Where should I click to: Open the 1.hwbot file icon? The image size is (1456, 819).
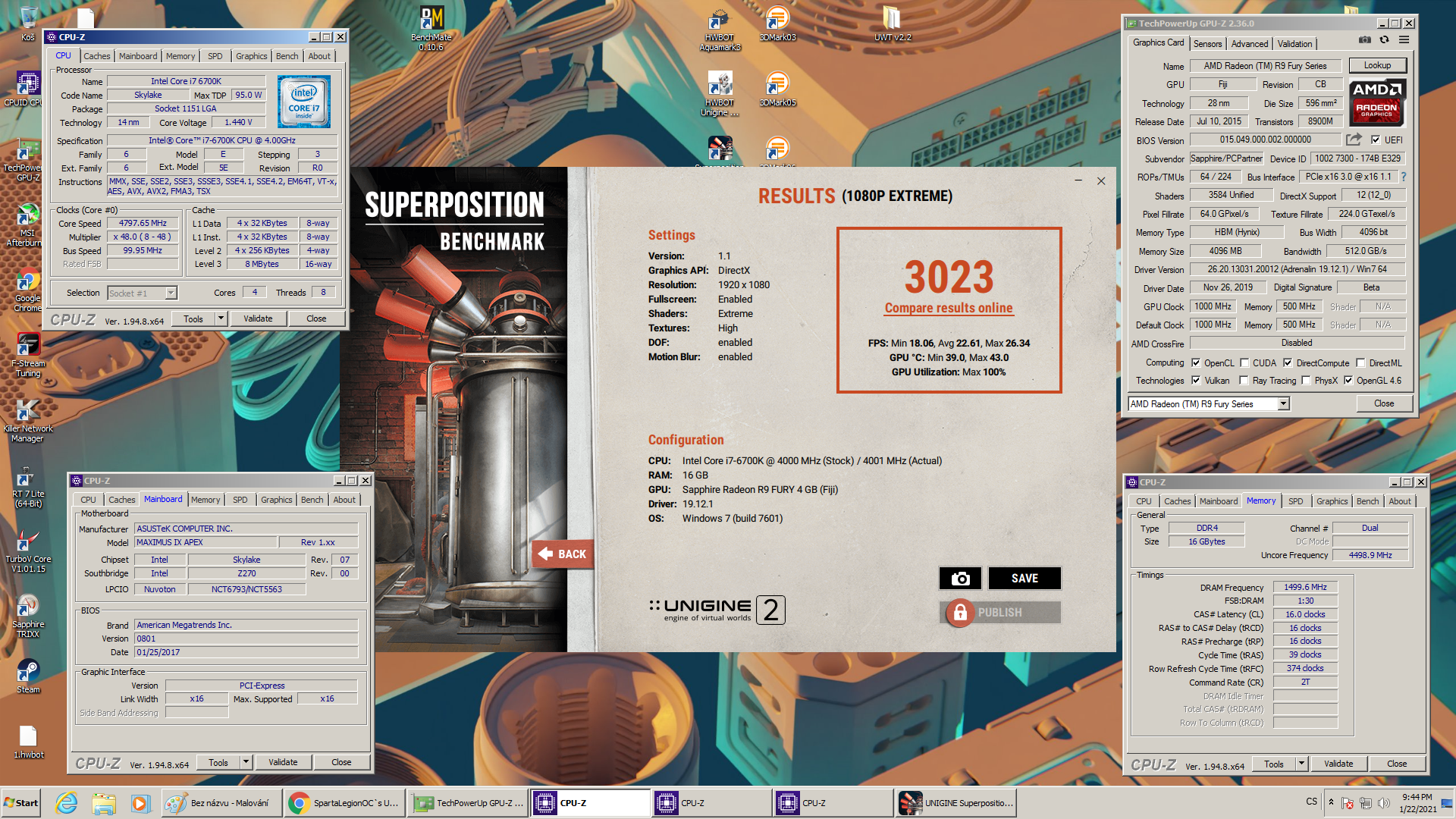click(x=28, y=742)
